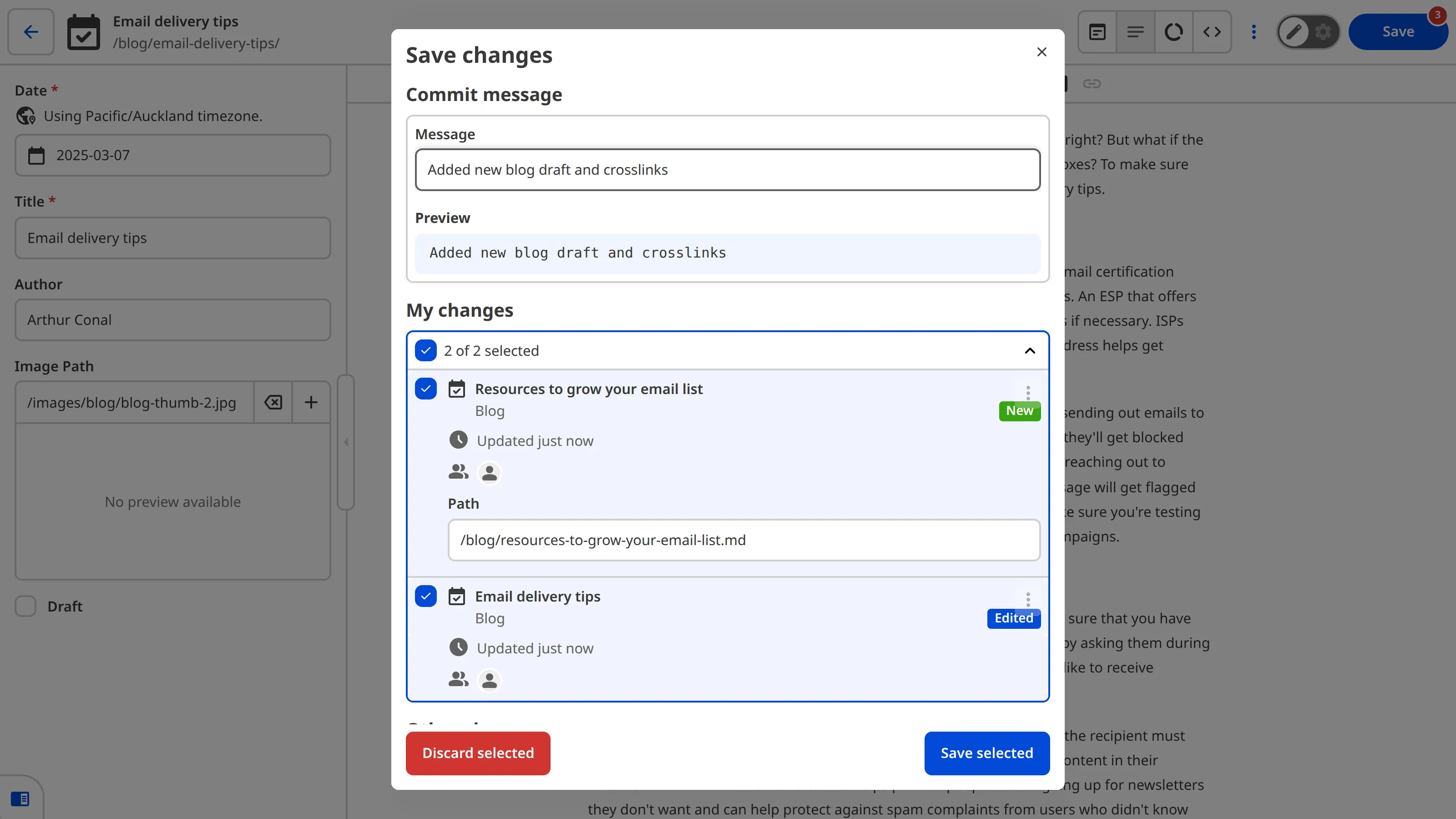Screen dimensions: 1456x819
Task: Click the No preview available area
Action: [173, 502]
